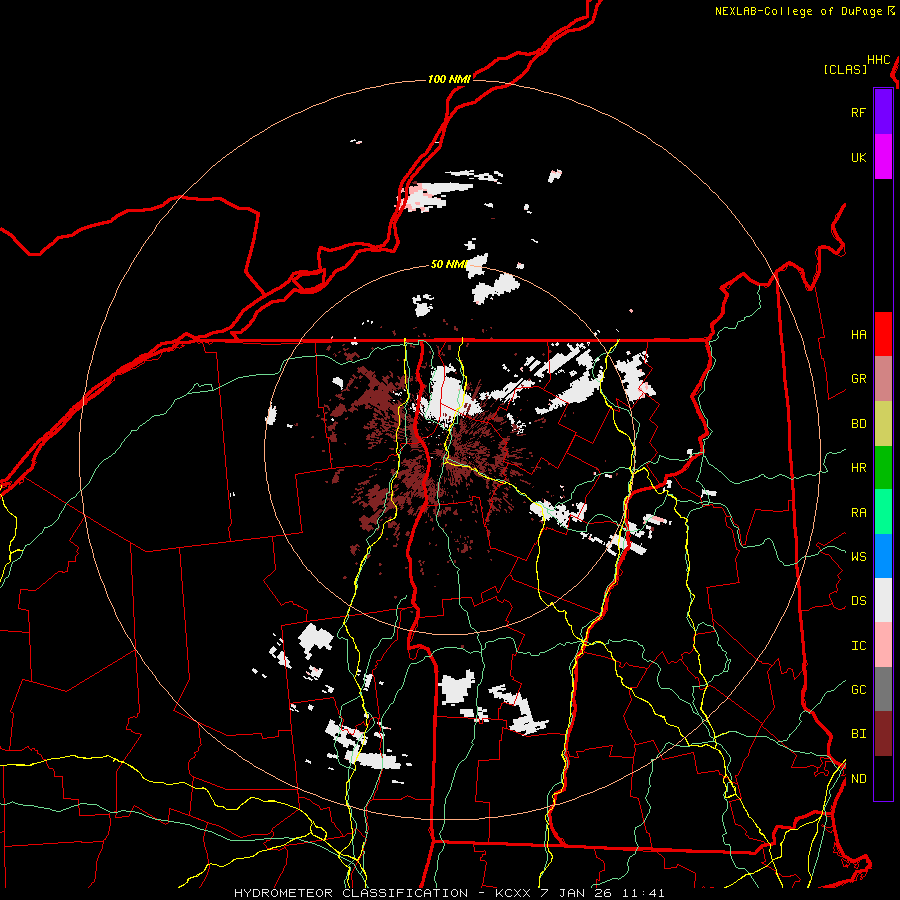The height and width of the screenshot is (900, 900).
Task: Click the ND legend label
Action: pyautogui.click(x=858, y=779)
